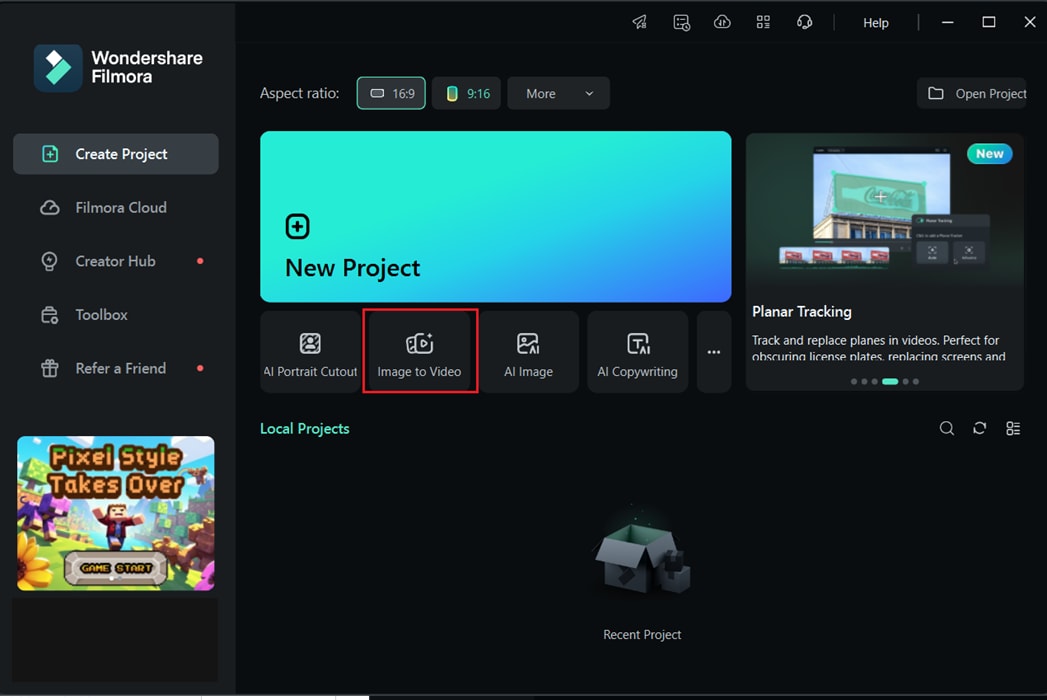Screen dimensions: 1047x700
Task: Open Image to Video tool
Action: 419,352
